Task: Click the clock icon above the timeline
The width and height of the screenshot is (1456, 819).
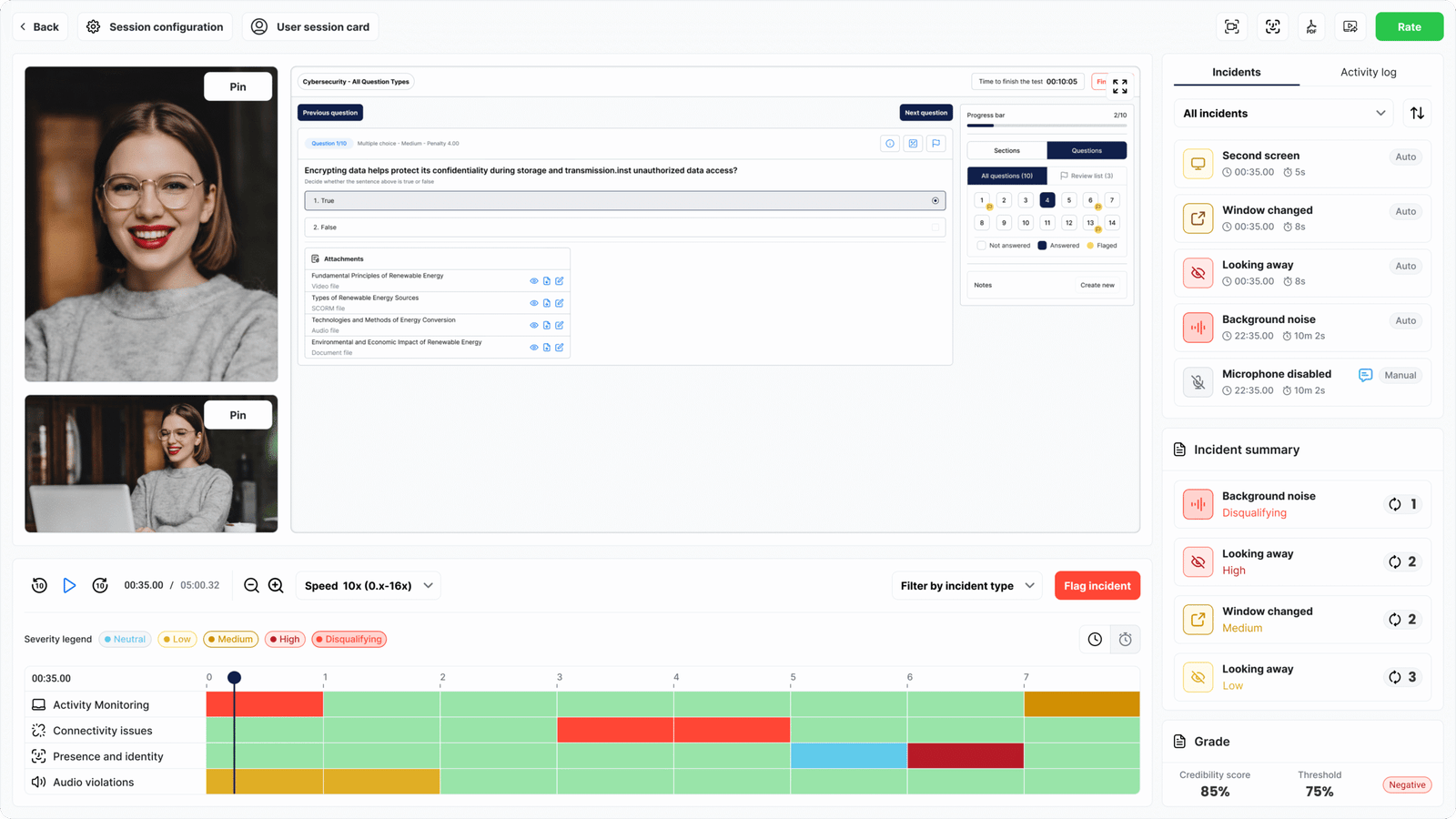Action: [x=1095, y=639]
